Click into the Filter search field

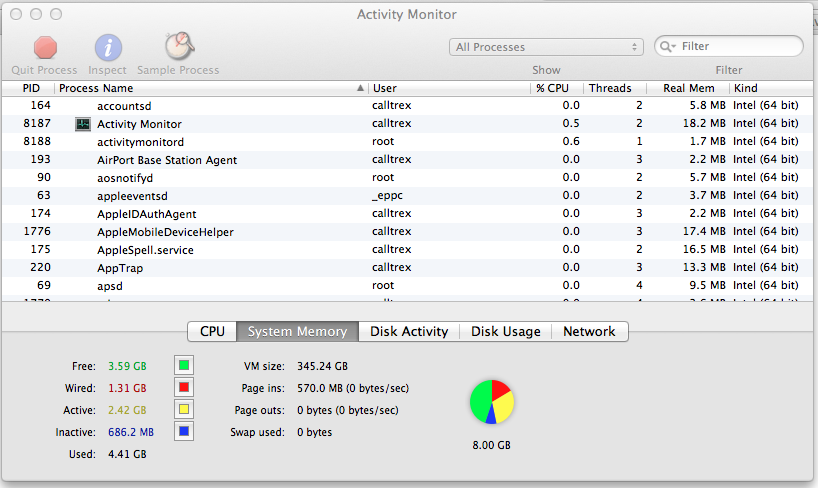click(x=728, y=46)
